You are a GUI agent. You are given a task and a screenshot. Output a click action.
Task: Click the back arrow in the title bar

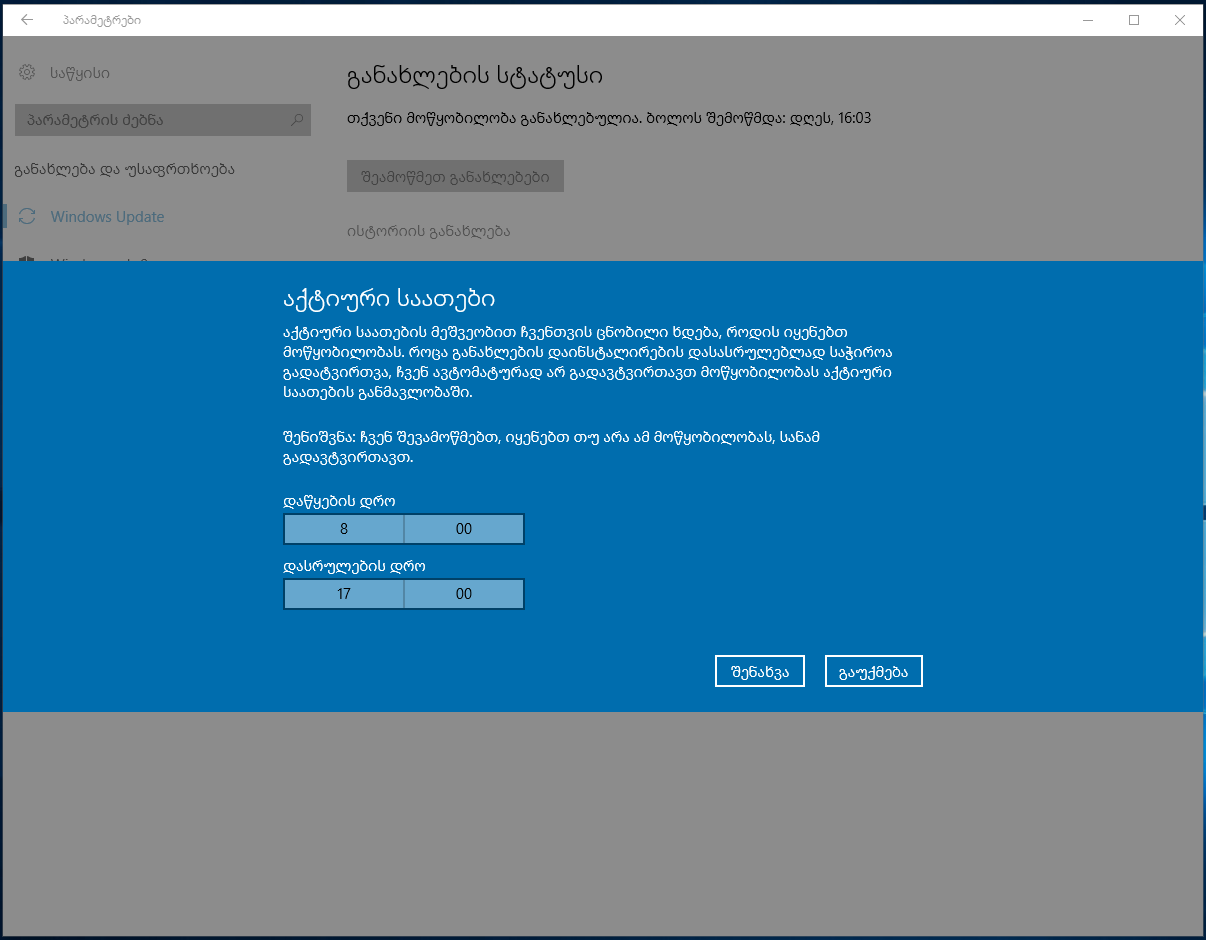pyautogui.click(x=27, y=20)
